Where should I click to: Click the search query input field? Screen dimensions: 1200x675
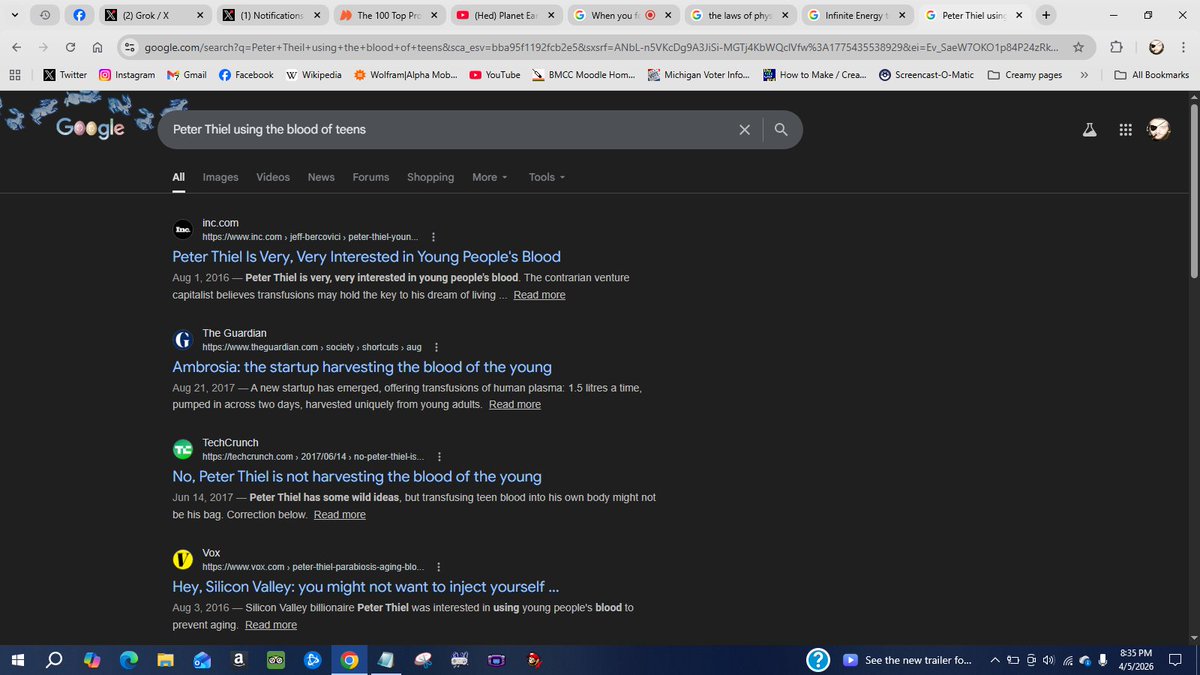tap(450, 129)
